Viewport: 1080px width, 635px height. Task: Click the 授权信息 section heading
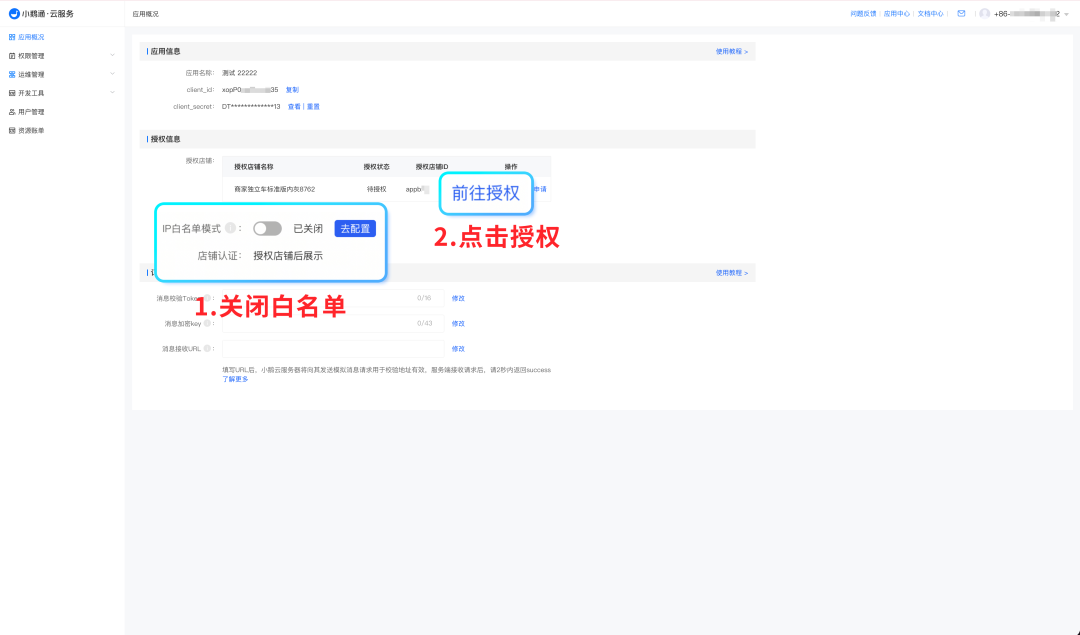(165, 139)
